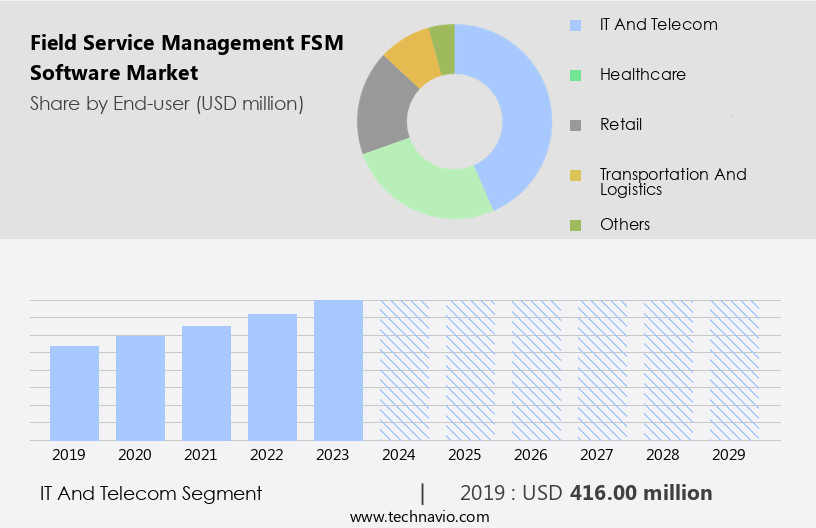The height and width of the screenshot is (528, 816).
Task: Click the Others legend olive swatch
Action: pos(575,225)
